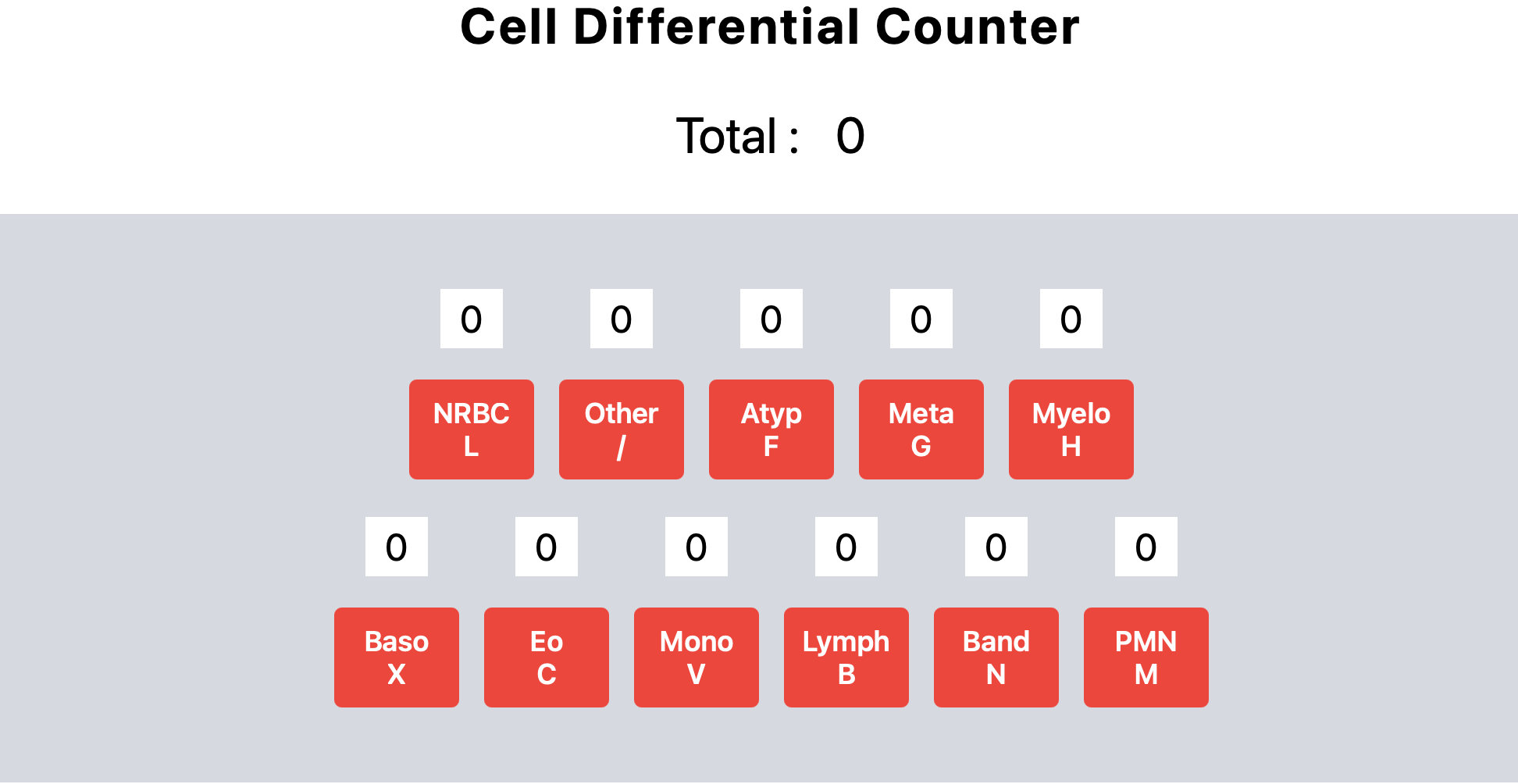1518x784 pixels.
Task: Click the Baso X button
Action: click(397, 657)
